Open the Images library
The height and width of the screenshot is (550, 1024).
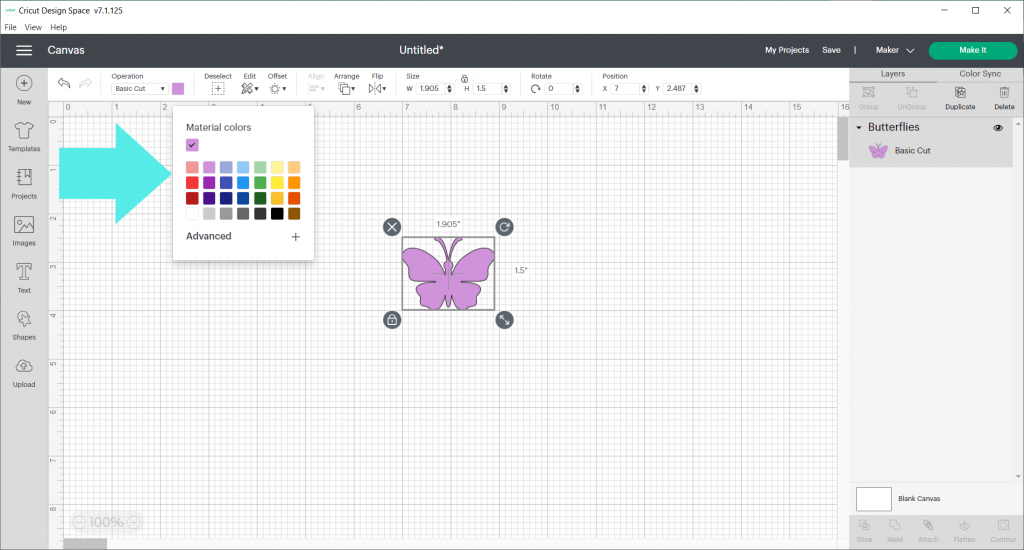(x=24, y=225)
